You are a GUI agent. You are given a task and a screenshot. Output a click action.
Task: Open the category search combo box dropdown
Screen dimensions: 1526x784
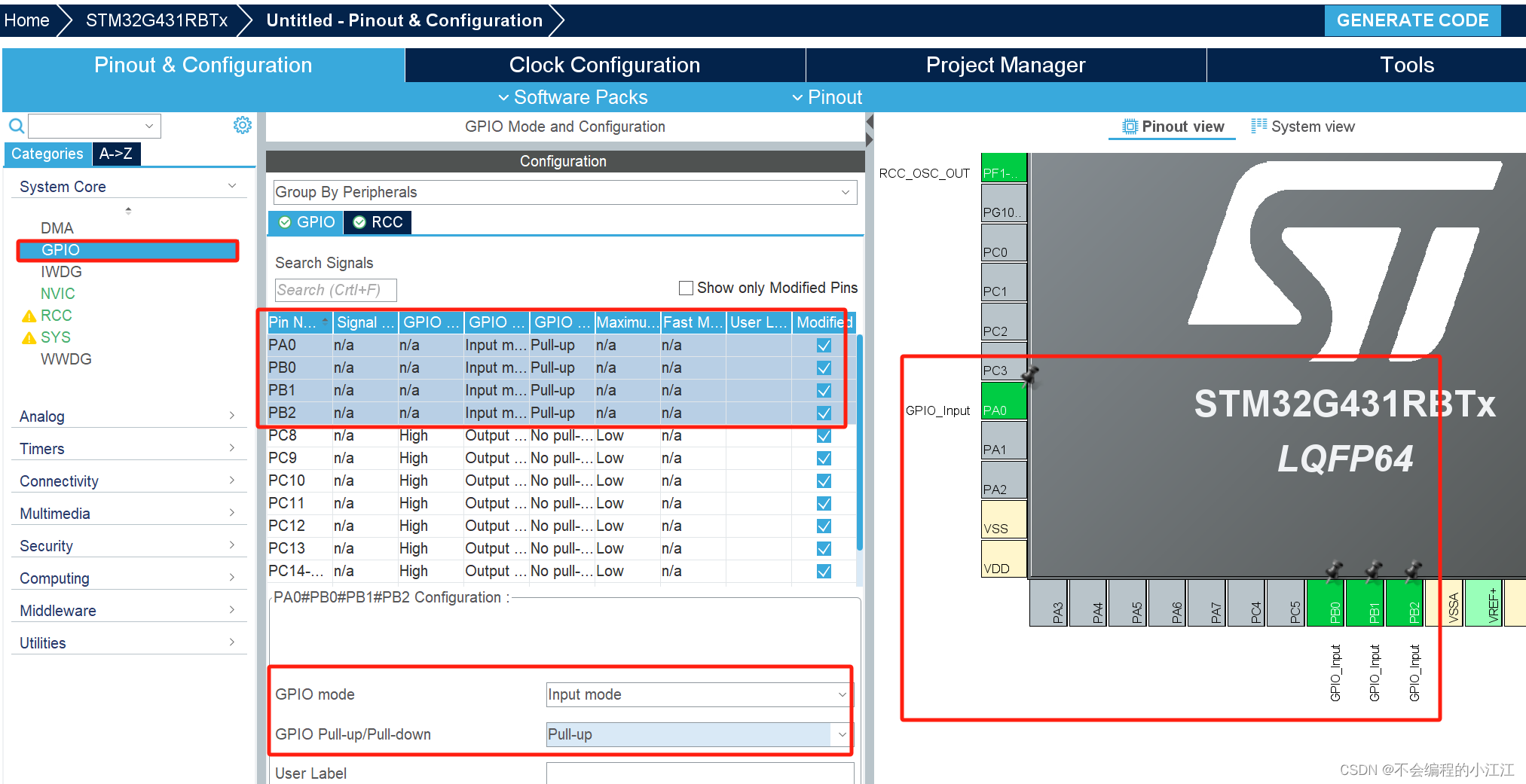(x=149, y=126)
